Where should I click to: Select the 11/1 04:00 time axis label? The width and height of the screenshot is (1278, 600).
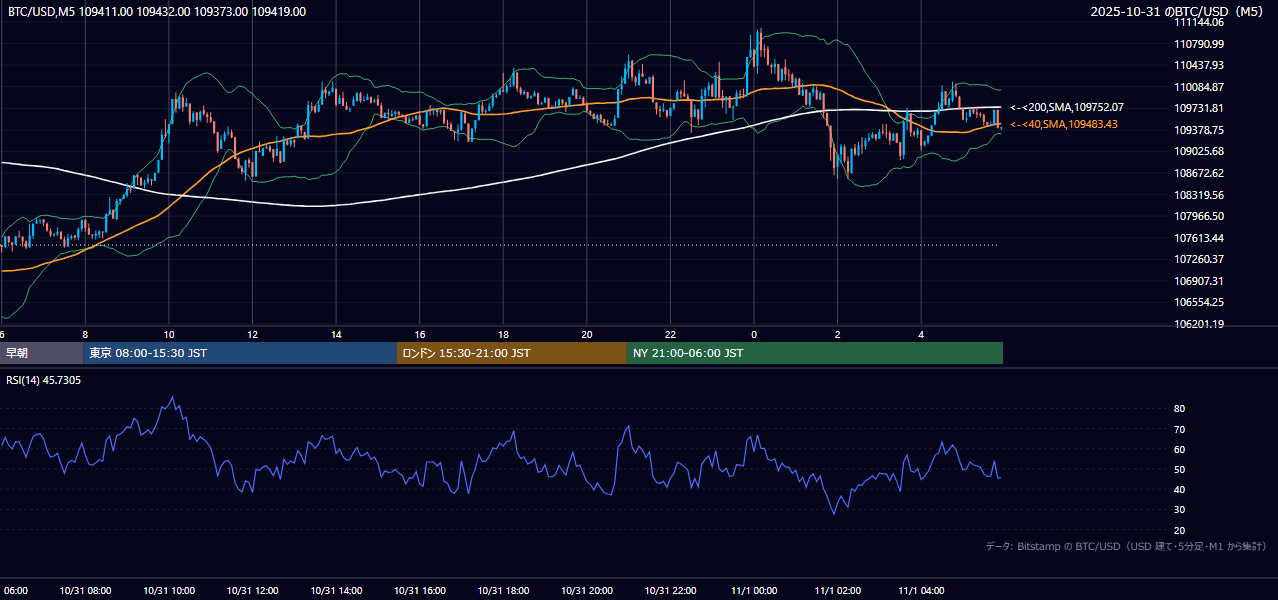click(920, 591)
